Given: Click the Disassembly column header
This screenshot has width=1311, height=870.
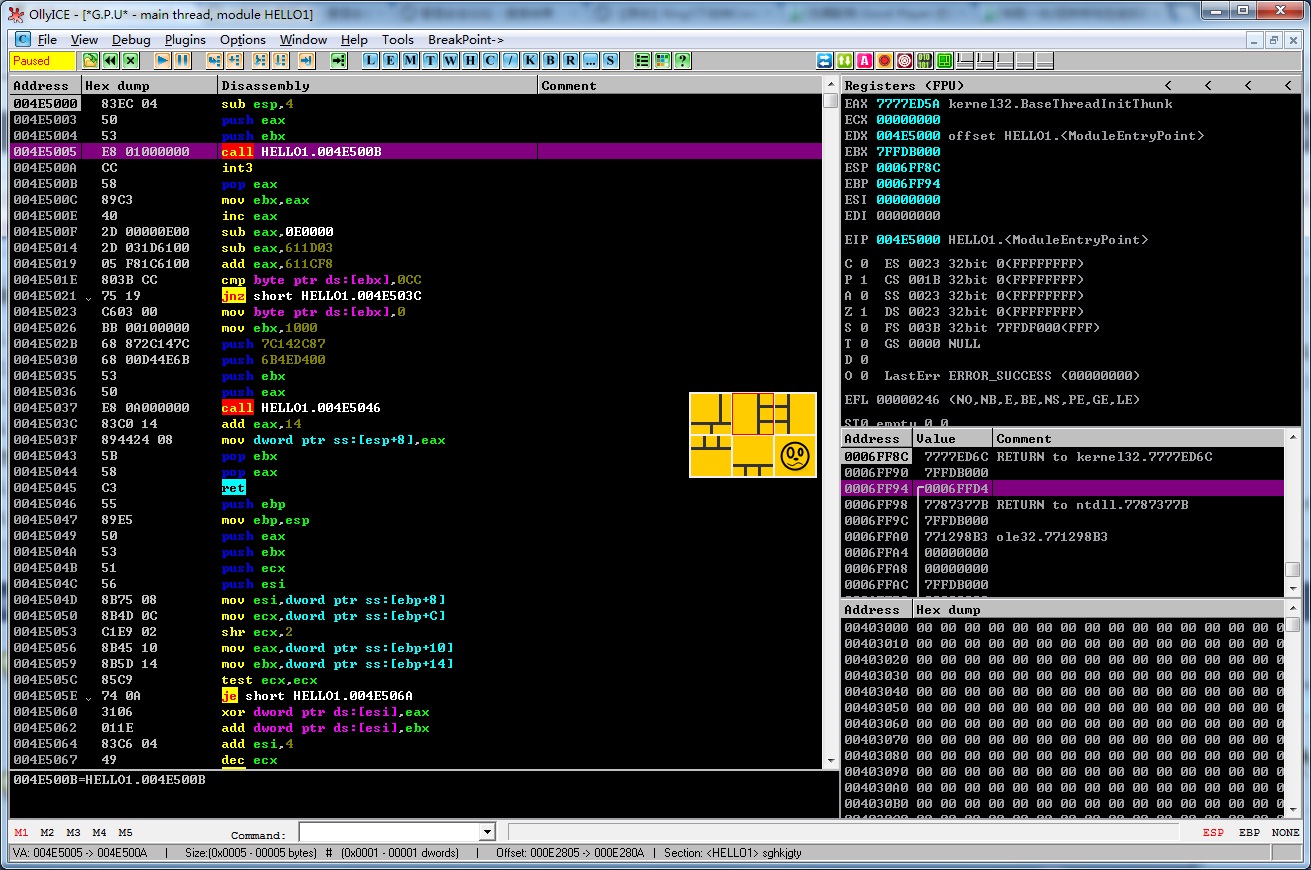Looking at the screenshot, I should pos(377,86).
